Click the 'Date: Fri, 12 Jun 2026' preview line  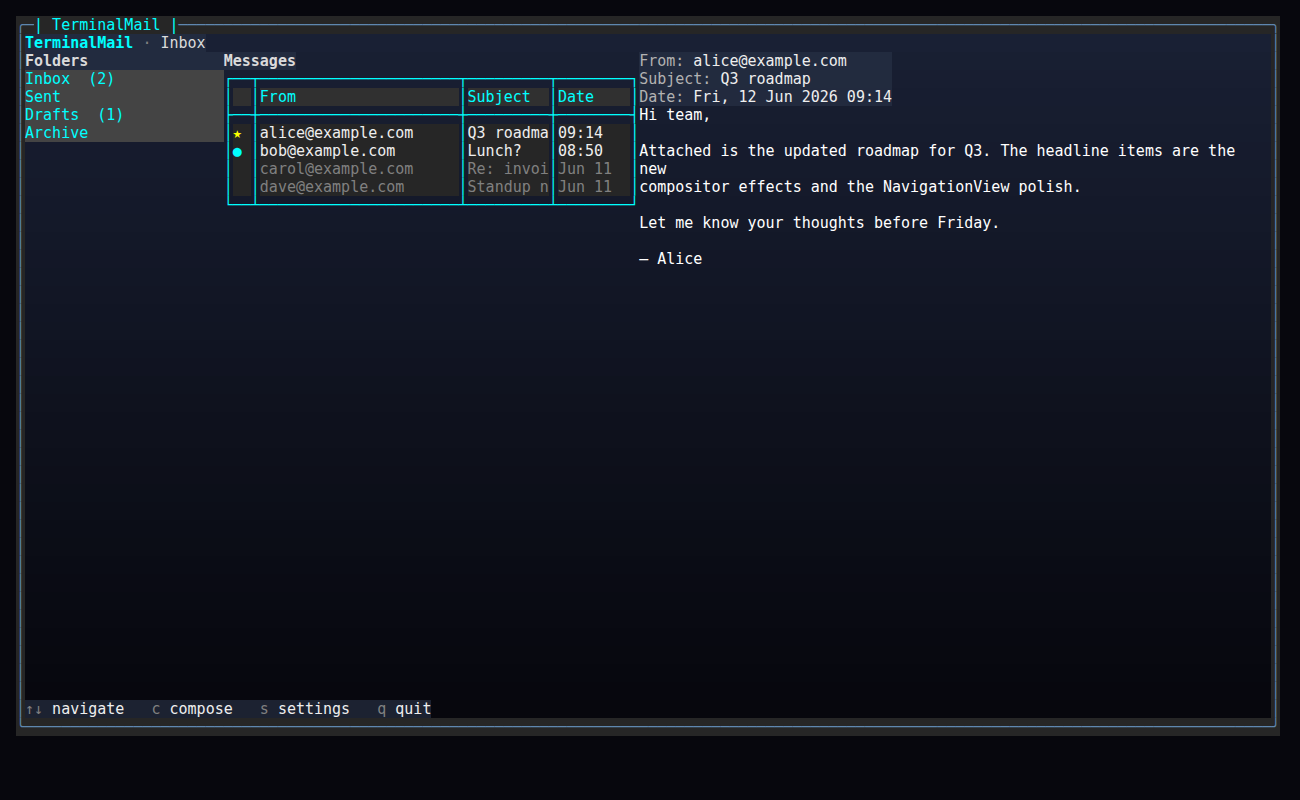click(x=765, y=97)
